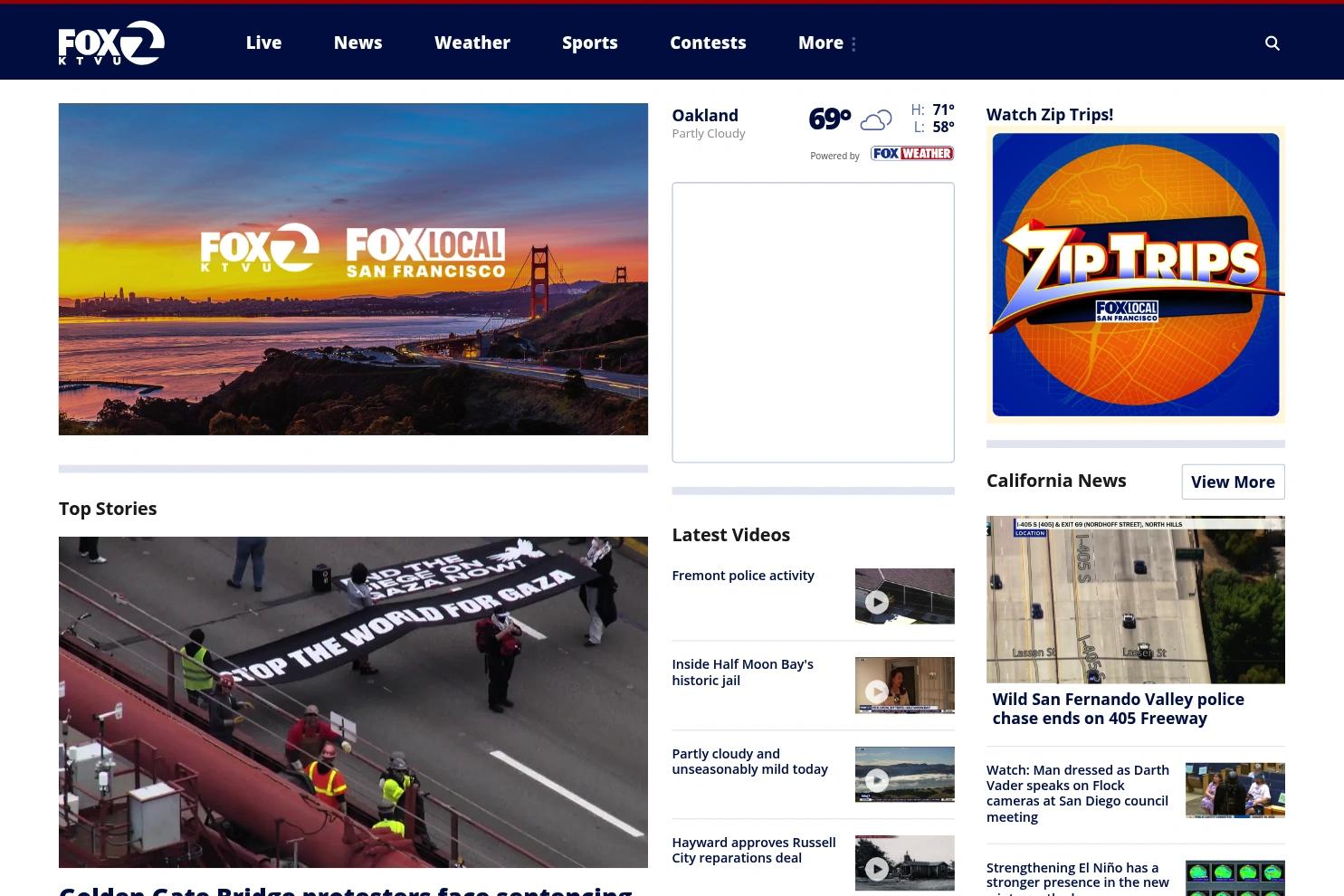Click the Latest Videos heading
Screen dimensions: 1344x896
(730, 535)
